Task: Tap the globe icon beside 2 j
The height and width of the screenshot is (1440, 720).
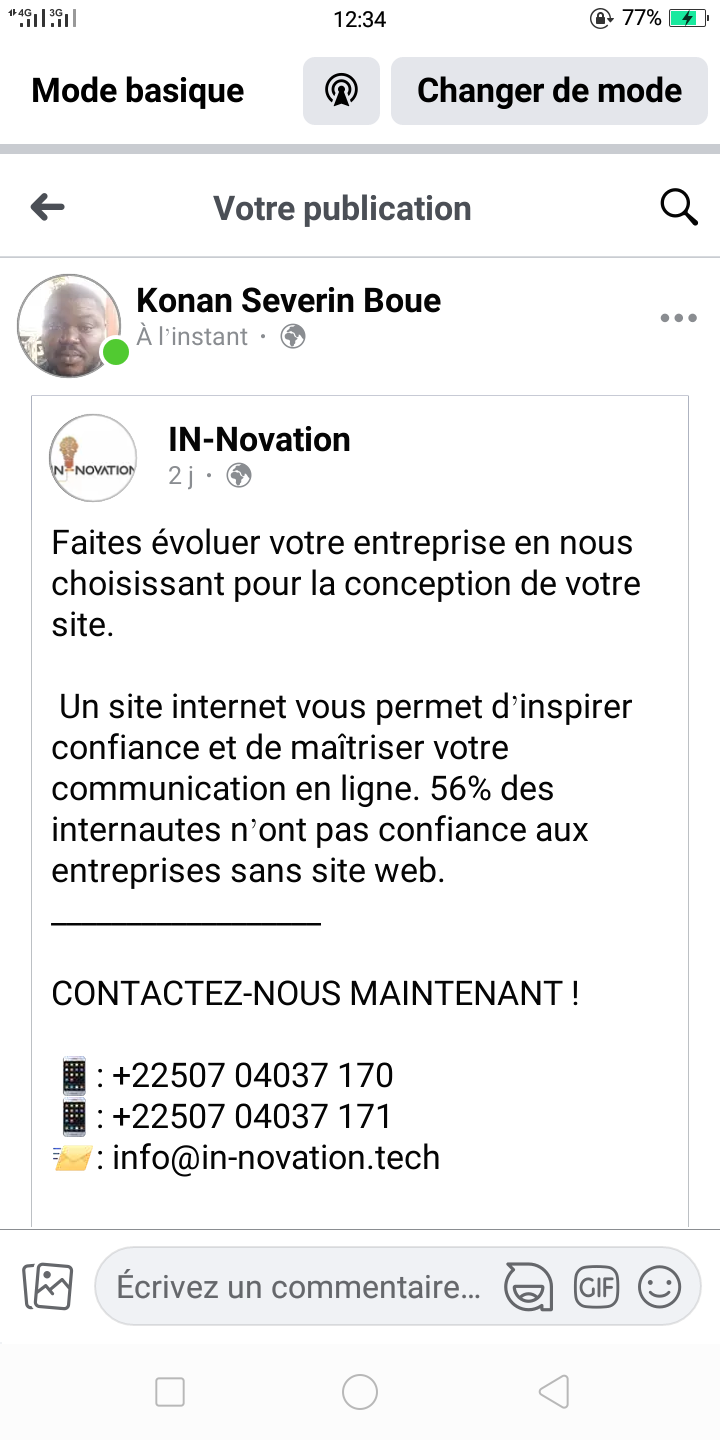Action: [x=239, y=475]
